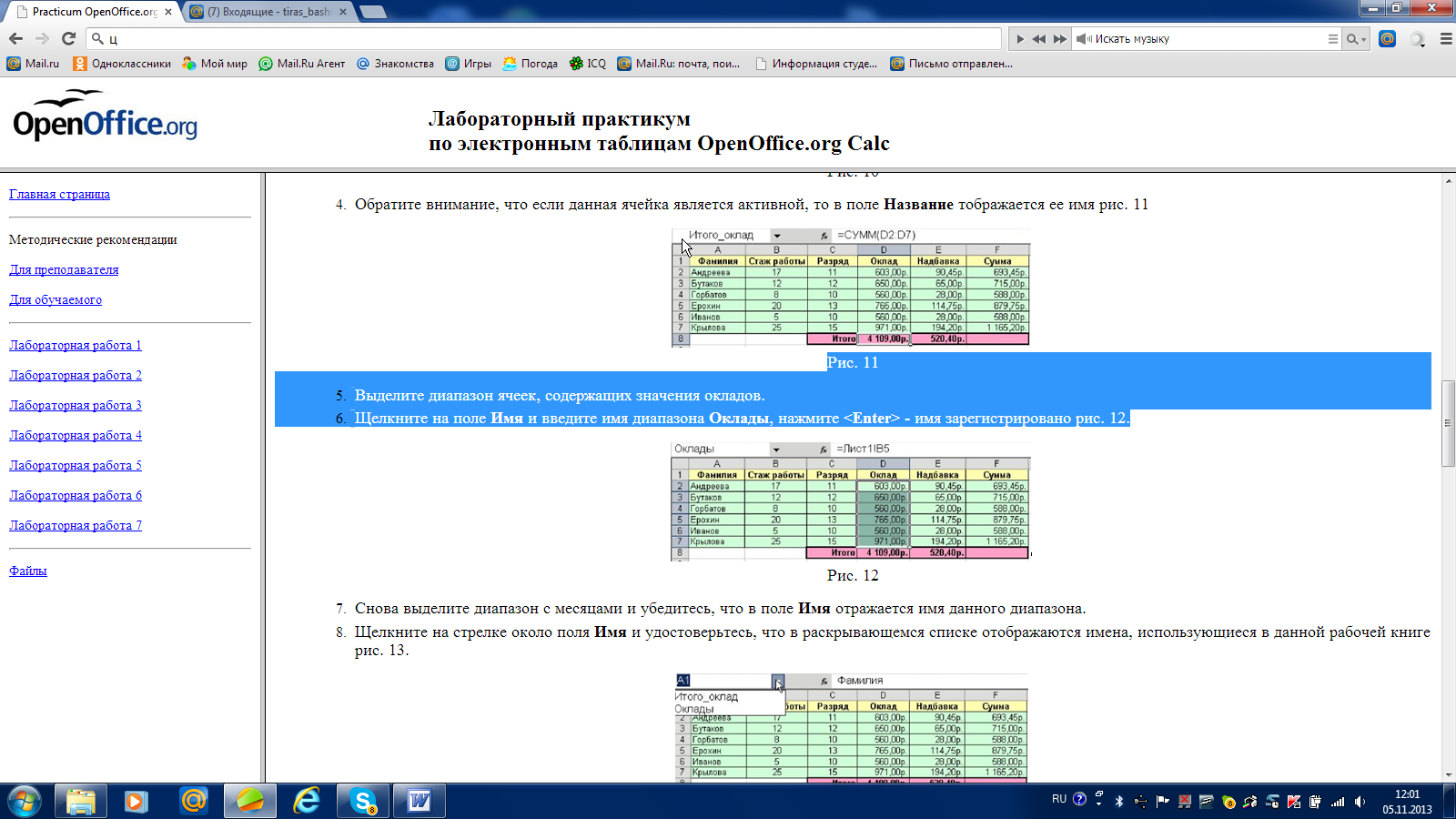This screenshot has height=819, width=1456.
Task: Click the scrollbar down arrow
Action: point(1448,775)
